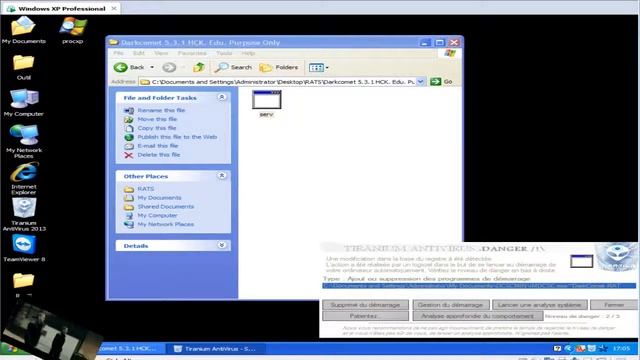
Task: Open the Help menu
Action: tap(248, 53)
